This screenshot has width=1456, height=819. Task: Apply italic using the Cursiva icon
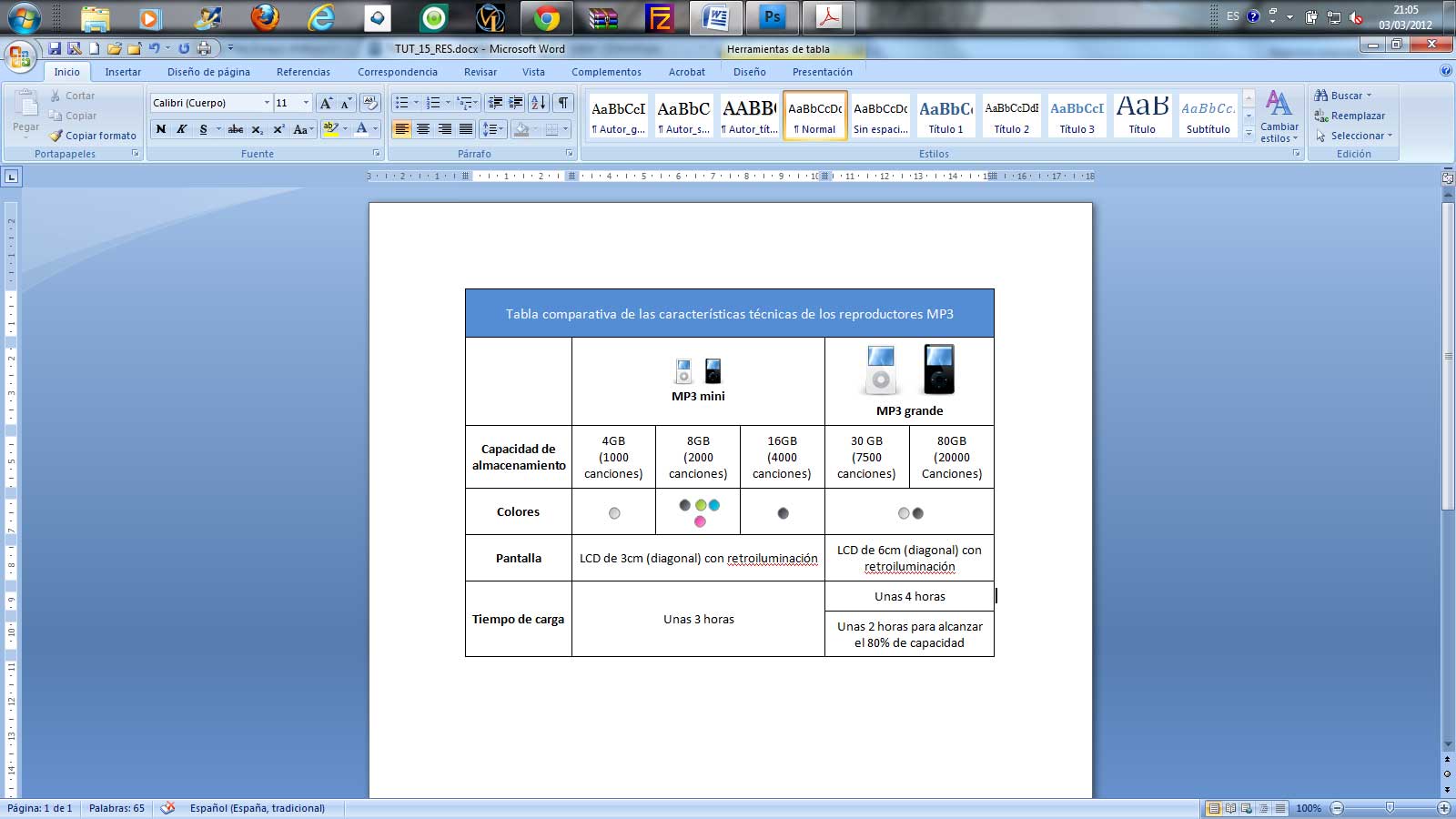click(182, 128)
